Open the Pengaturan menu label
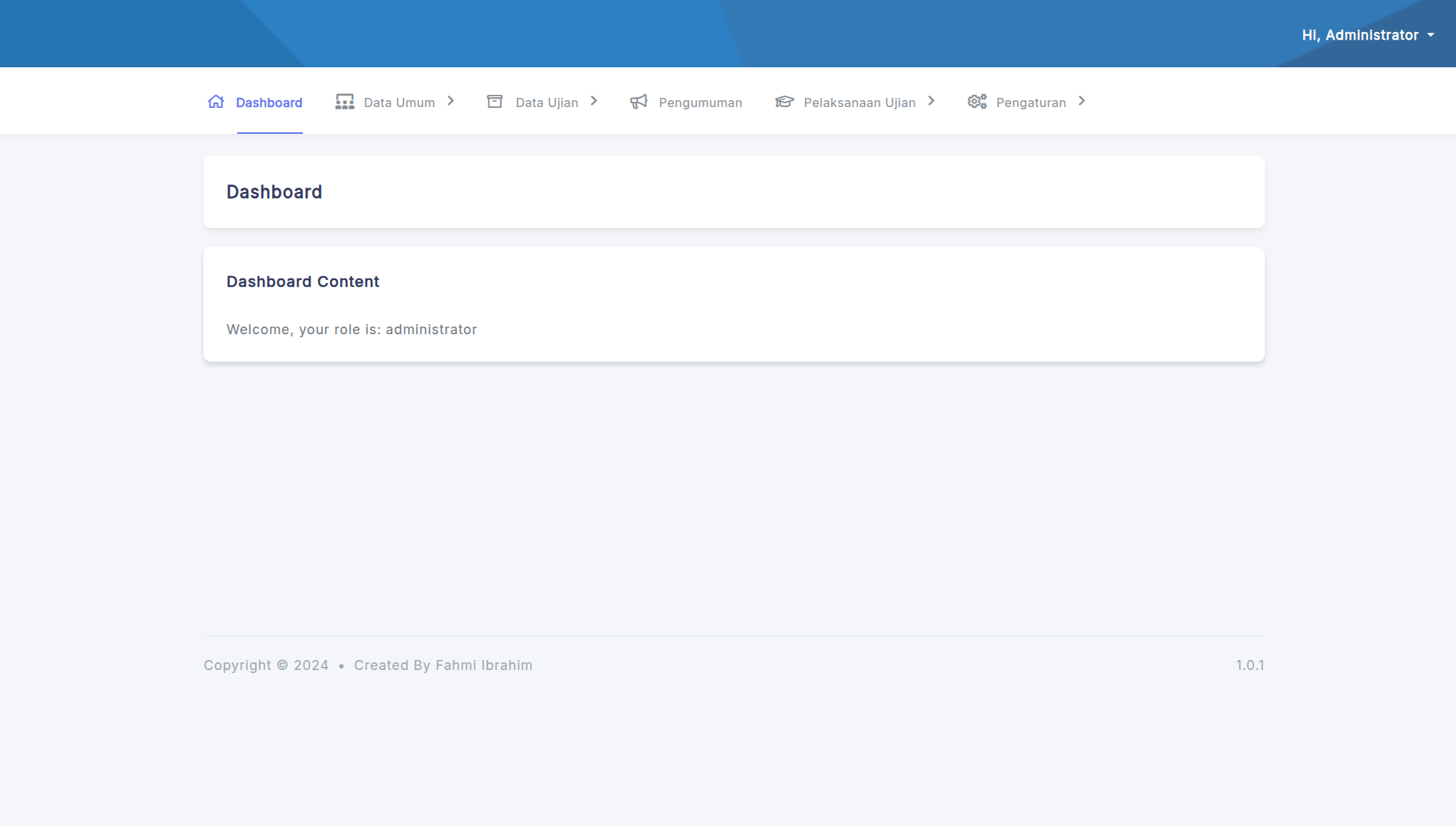This screenshot has width=1456, height=826. [x=1031, y=102]
